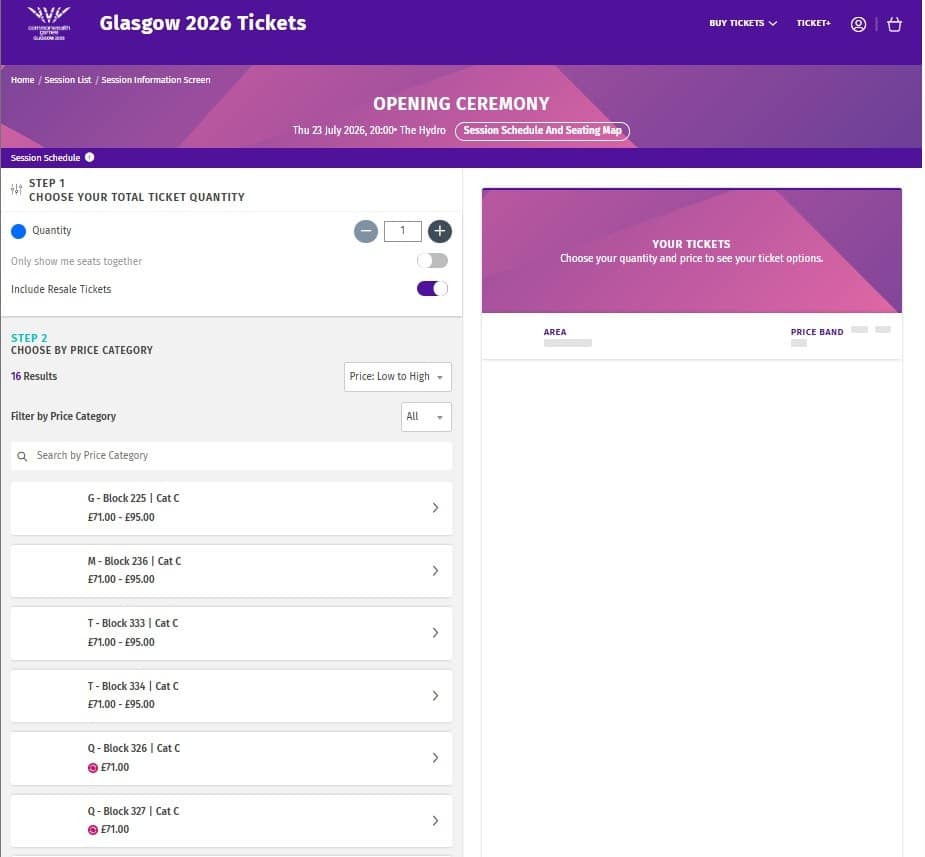Go to Home breadcrumb

[x=22, y=80]
